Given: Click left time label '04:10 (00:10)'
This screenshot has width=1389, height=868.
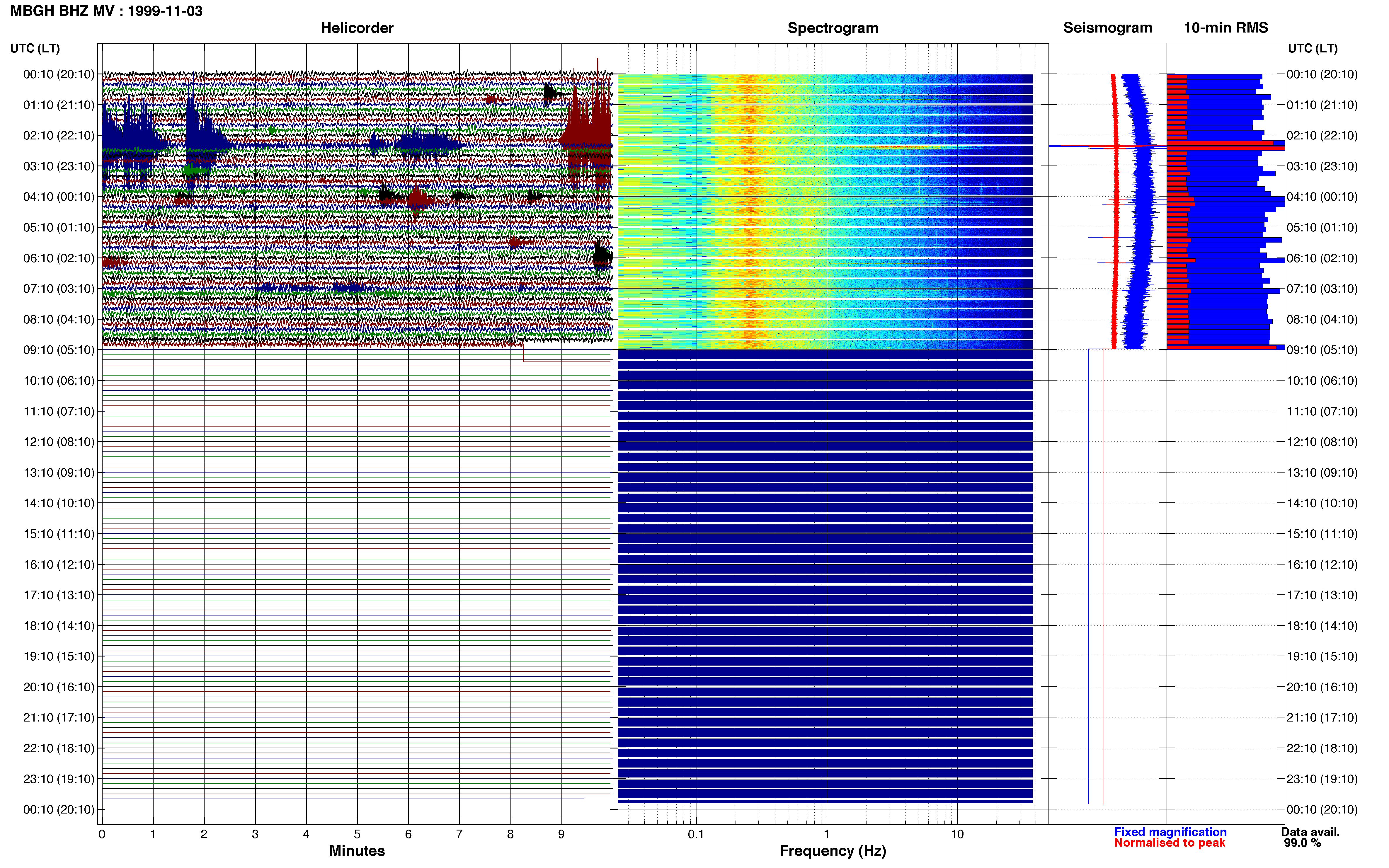Looking at the screenshot, I should tap(59, 197).
